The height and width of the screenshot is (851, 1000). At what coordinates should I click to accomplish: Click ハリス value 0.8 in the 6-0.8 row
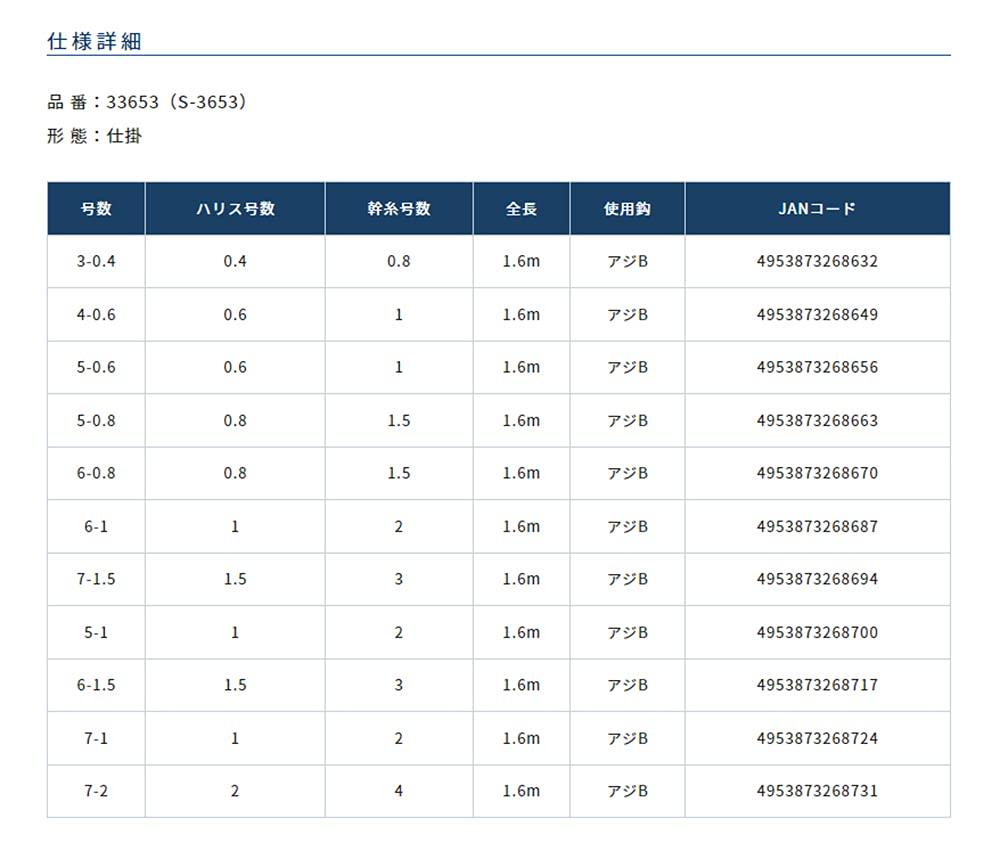point(235,473)
